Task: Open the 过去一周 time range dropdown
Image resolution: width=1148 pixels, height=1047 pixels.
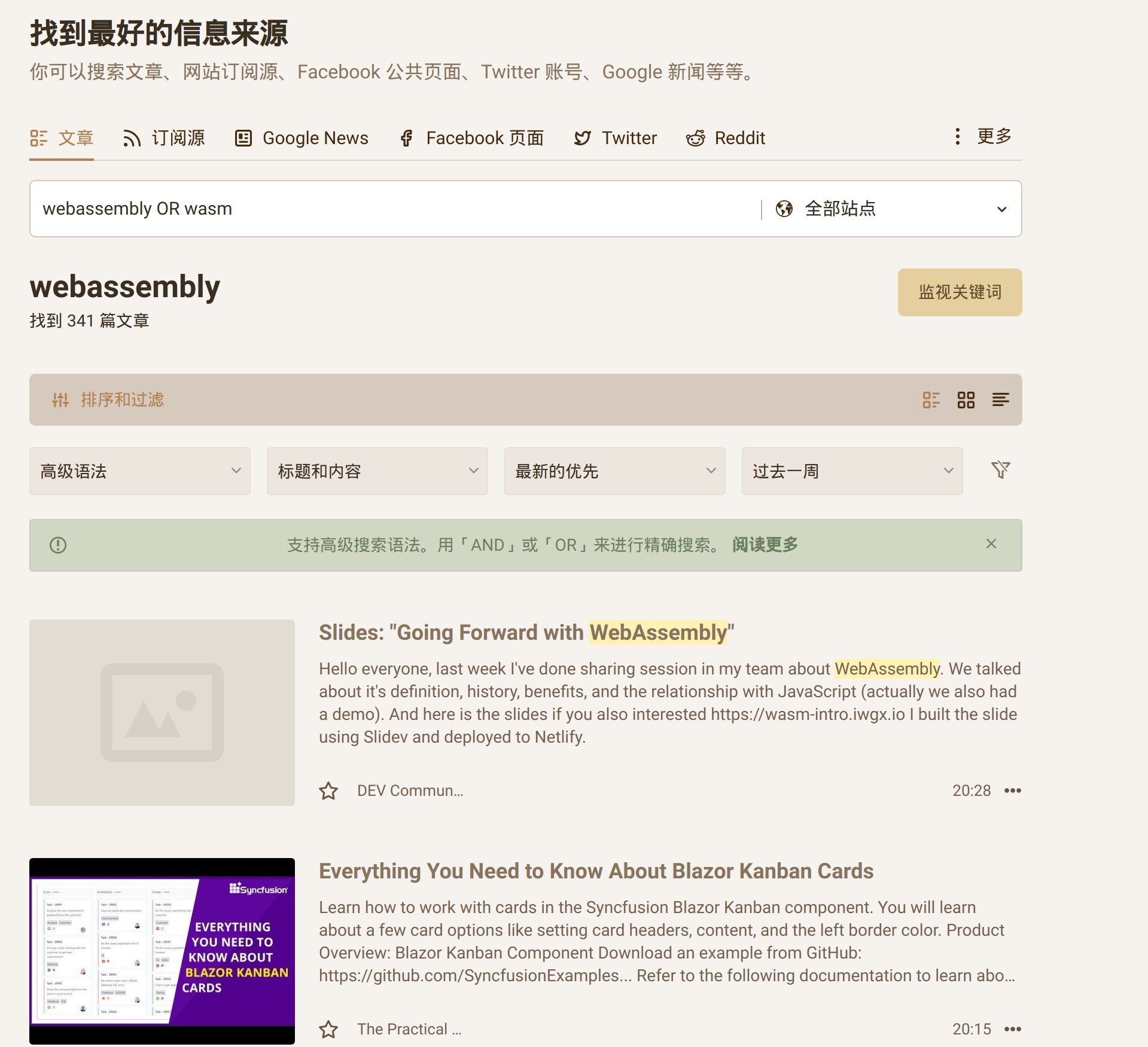Action: point(851,471)
